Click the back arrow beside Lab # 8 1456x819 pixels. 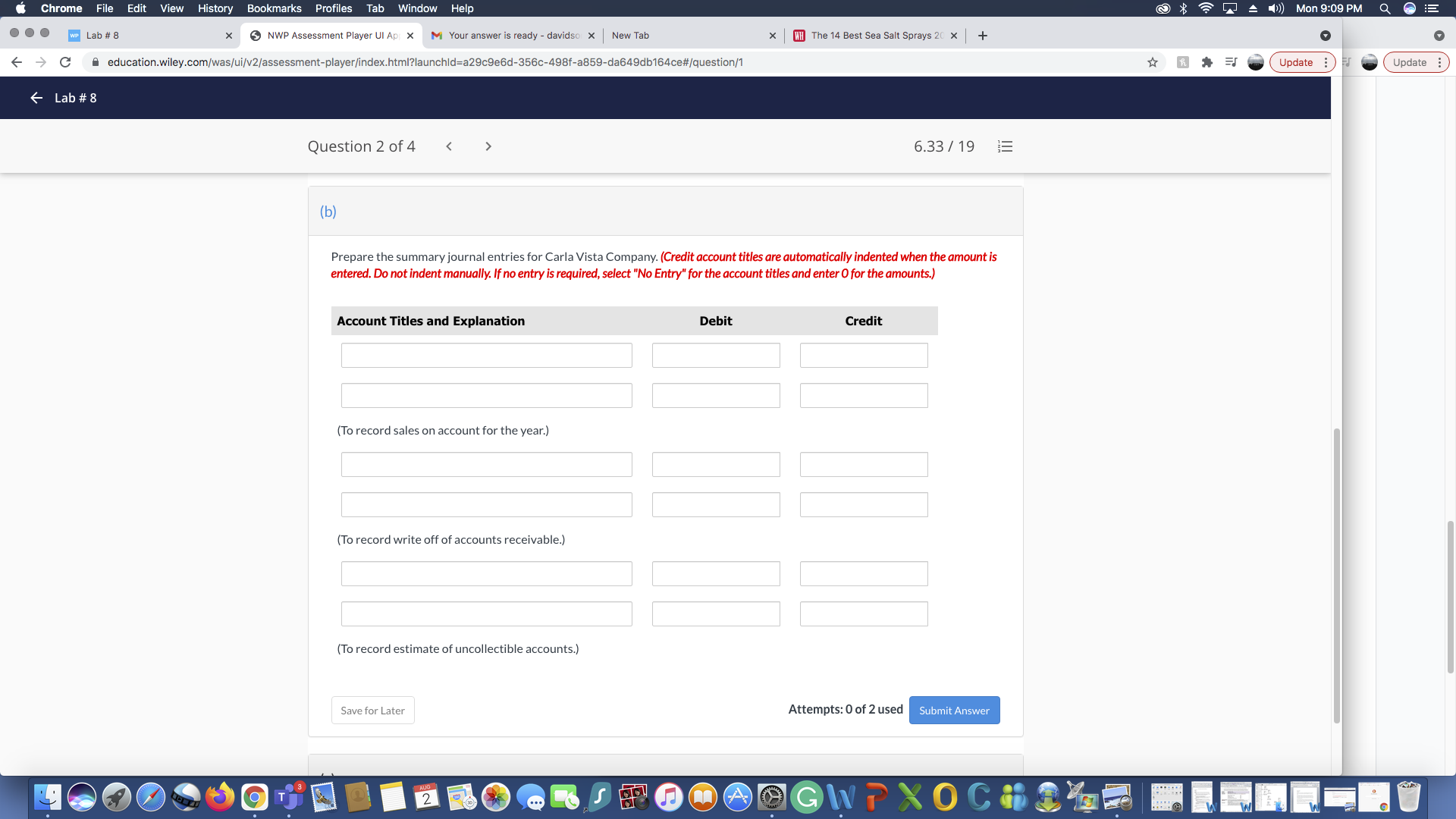coord(36,98)
